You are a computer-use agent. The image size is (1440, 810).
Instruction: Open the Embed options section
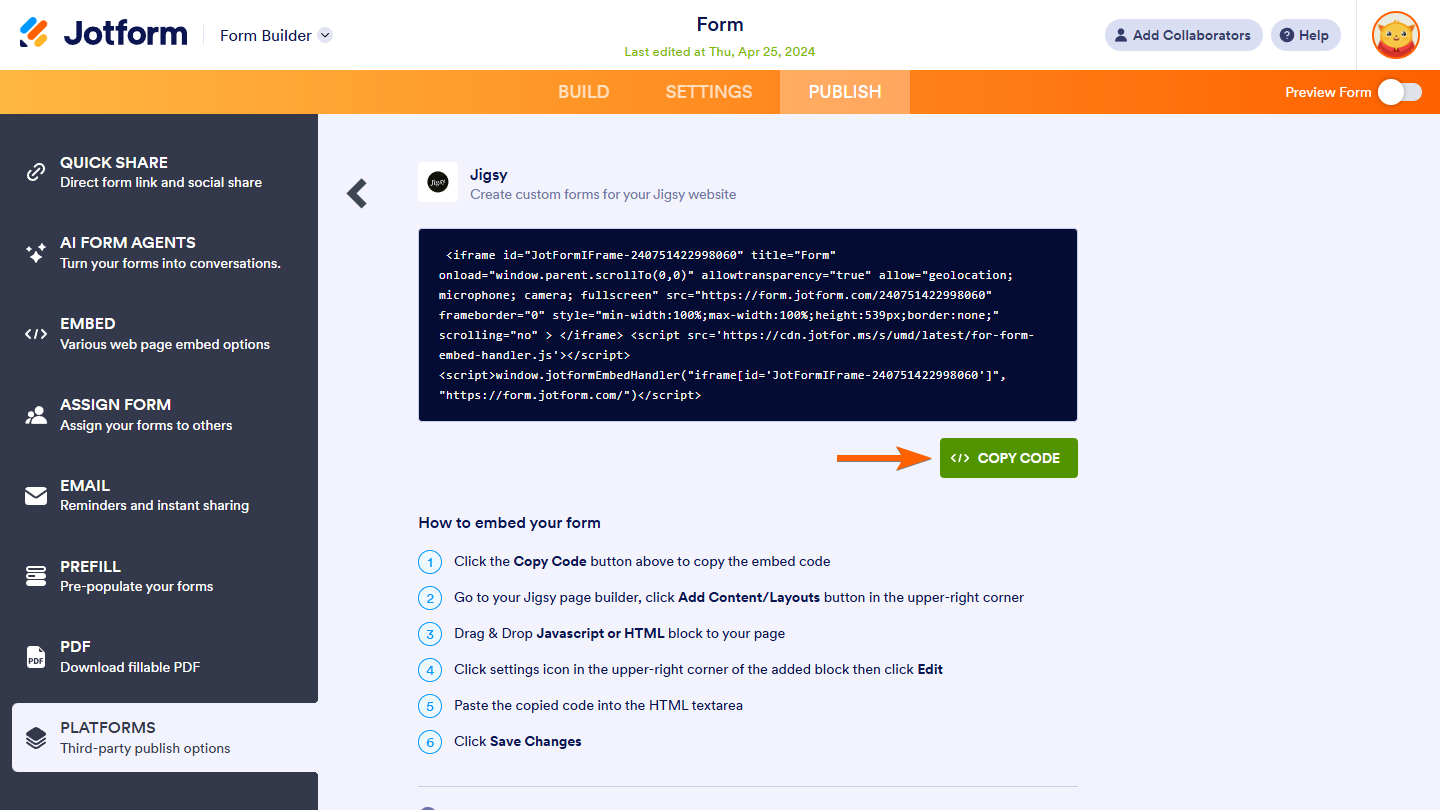159,334
